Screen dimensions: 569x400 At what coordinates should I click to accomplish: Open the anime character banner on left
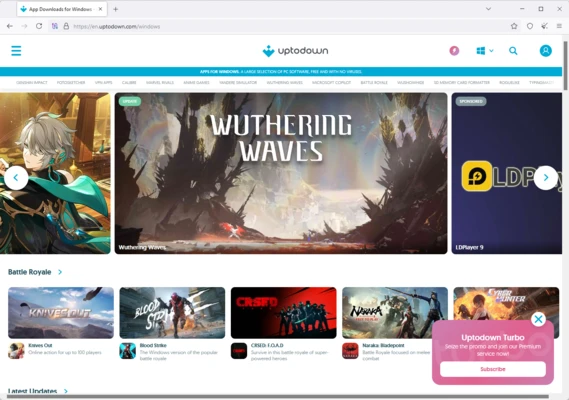click(55, 173)
